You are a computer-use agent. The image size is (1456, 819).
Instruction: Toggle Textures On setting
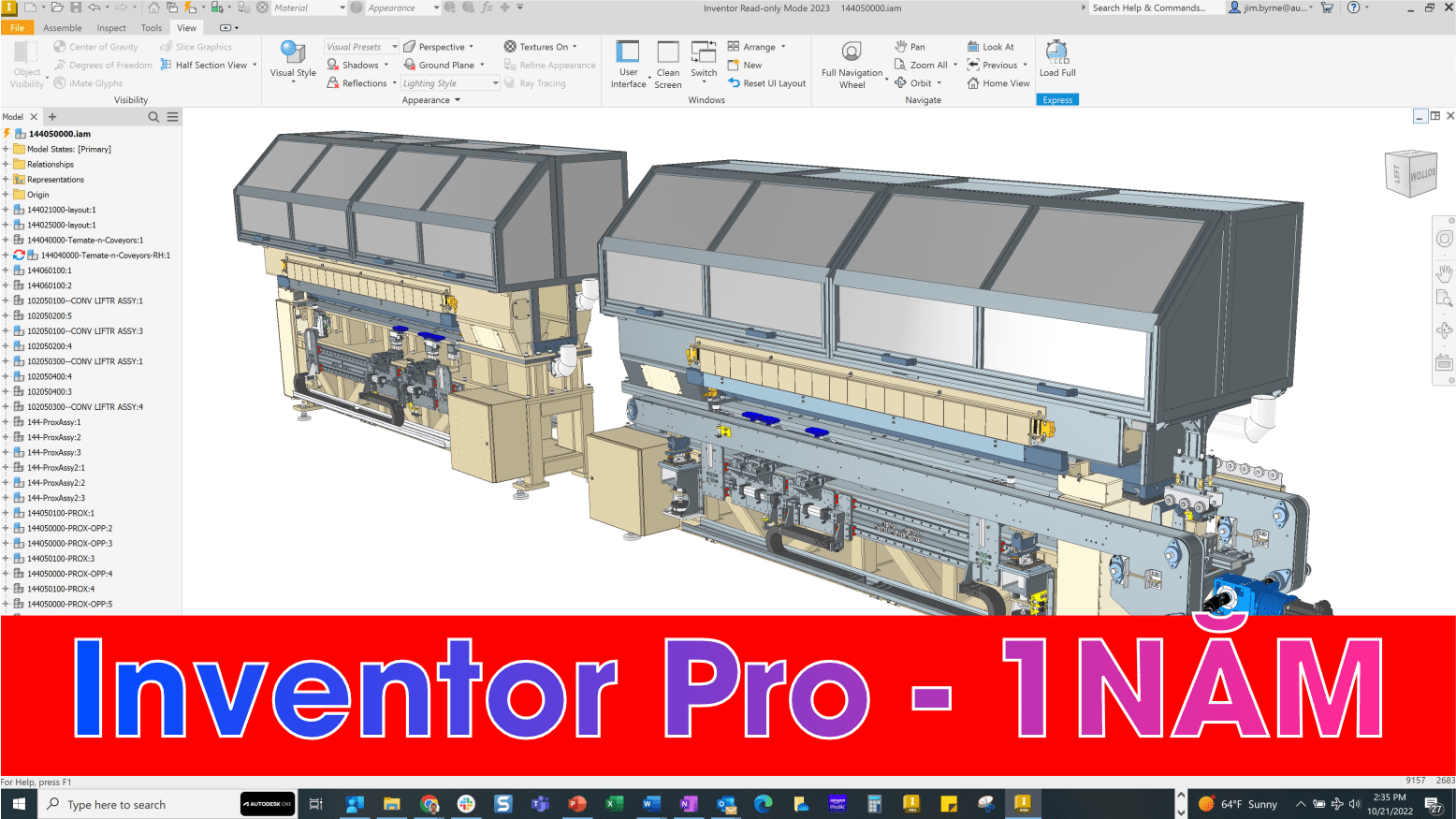coord(540,47)
